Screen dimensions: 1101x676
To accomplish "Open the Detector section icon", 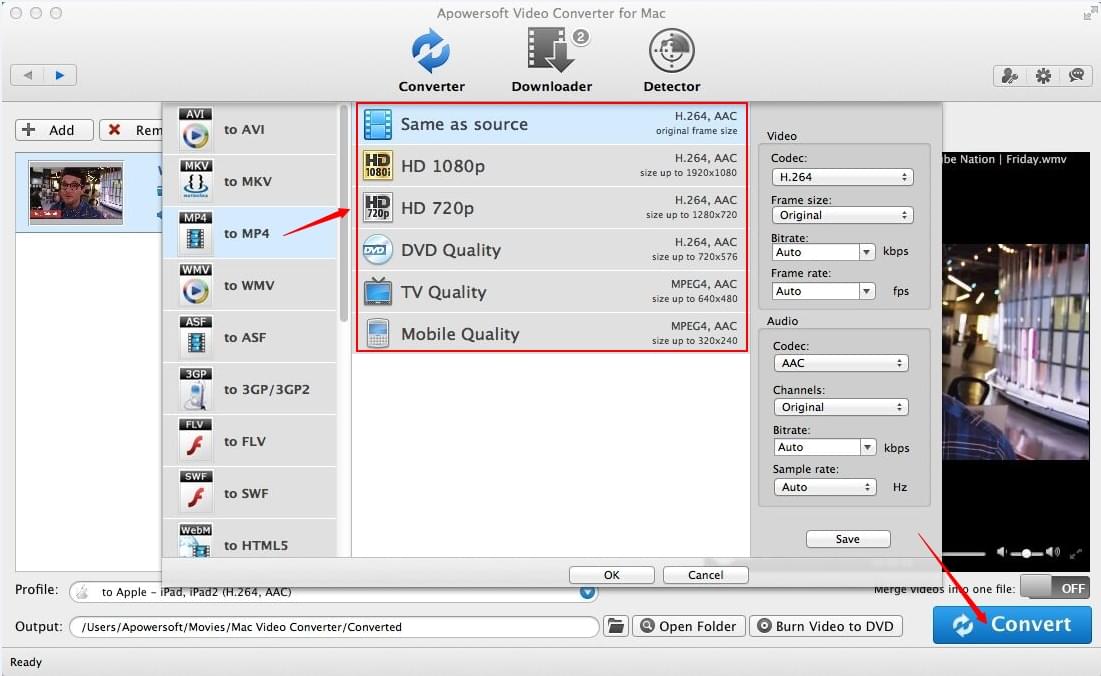I will coord(671,51).
